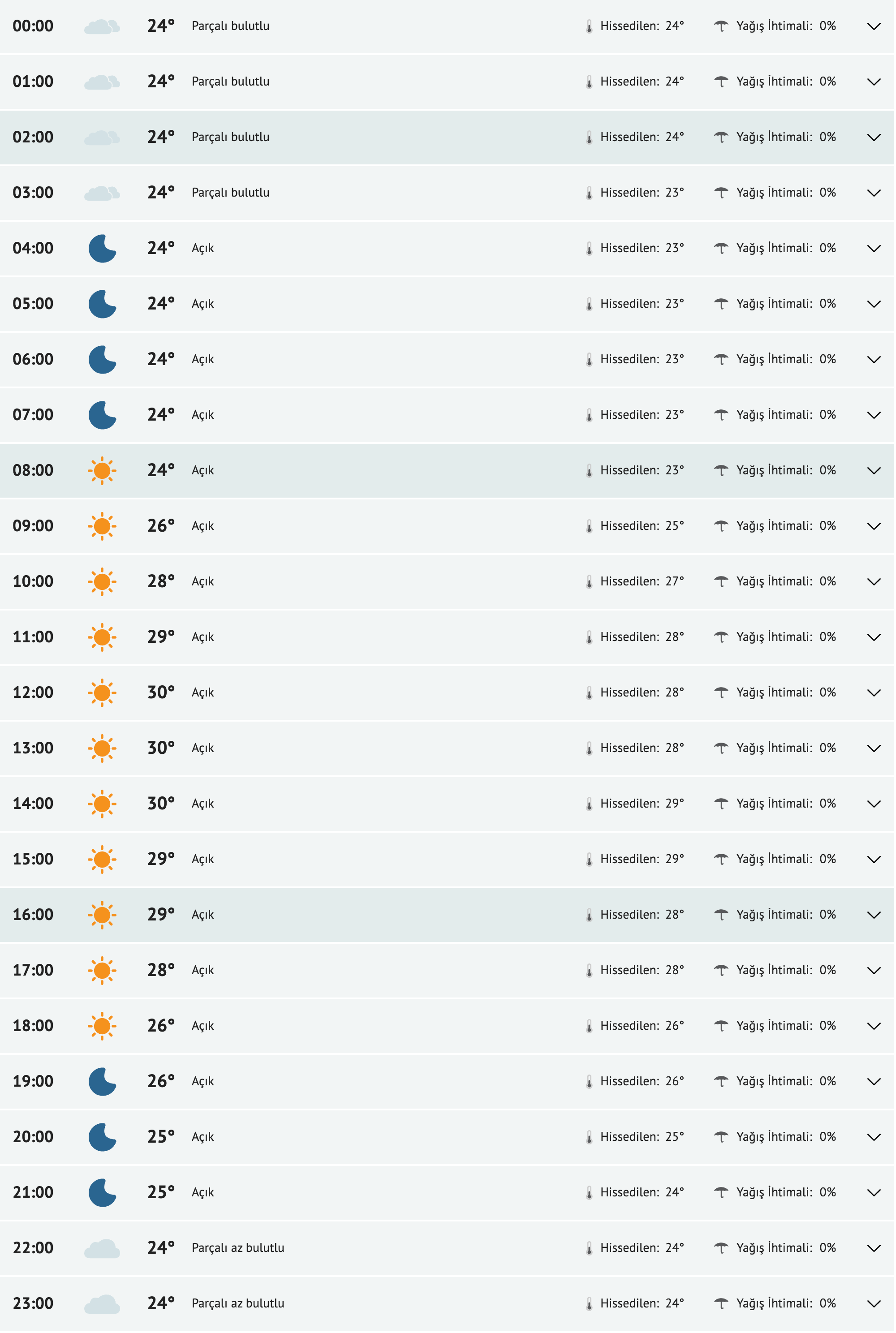The width and height of the screenshot is (896, 1333).
Task: Expand the 23:00 row chevron
Action: tap(874, 1304)
